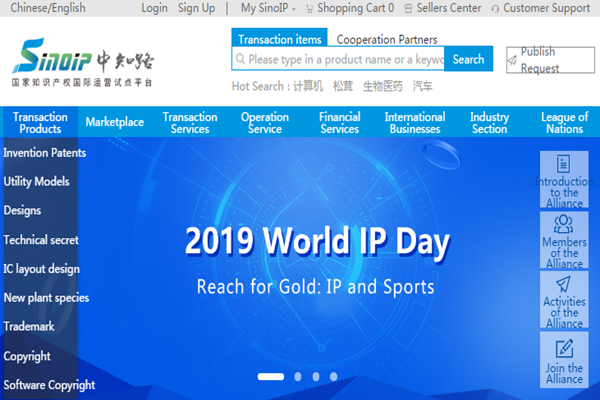Open the Financial Services menu
The width and height of the screenshot is (600, 400).
coord(340,122)
